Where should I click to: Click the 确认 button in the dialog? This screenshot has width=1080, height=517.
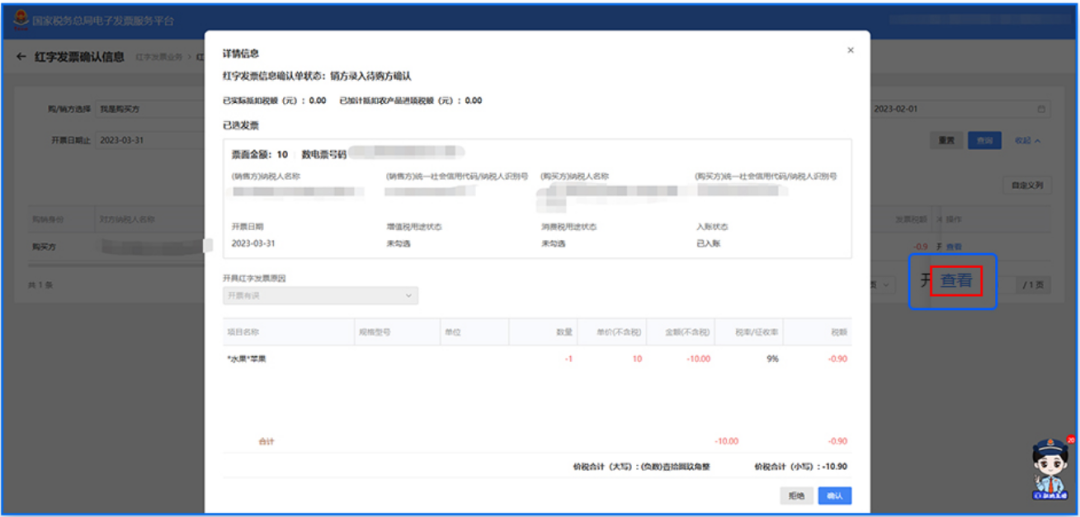835,496
